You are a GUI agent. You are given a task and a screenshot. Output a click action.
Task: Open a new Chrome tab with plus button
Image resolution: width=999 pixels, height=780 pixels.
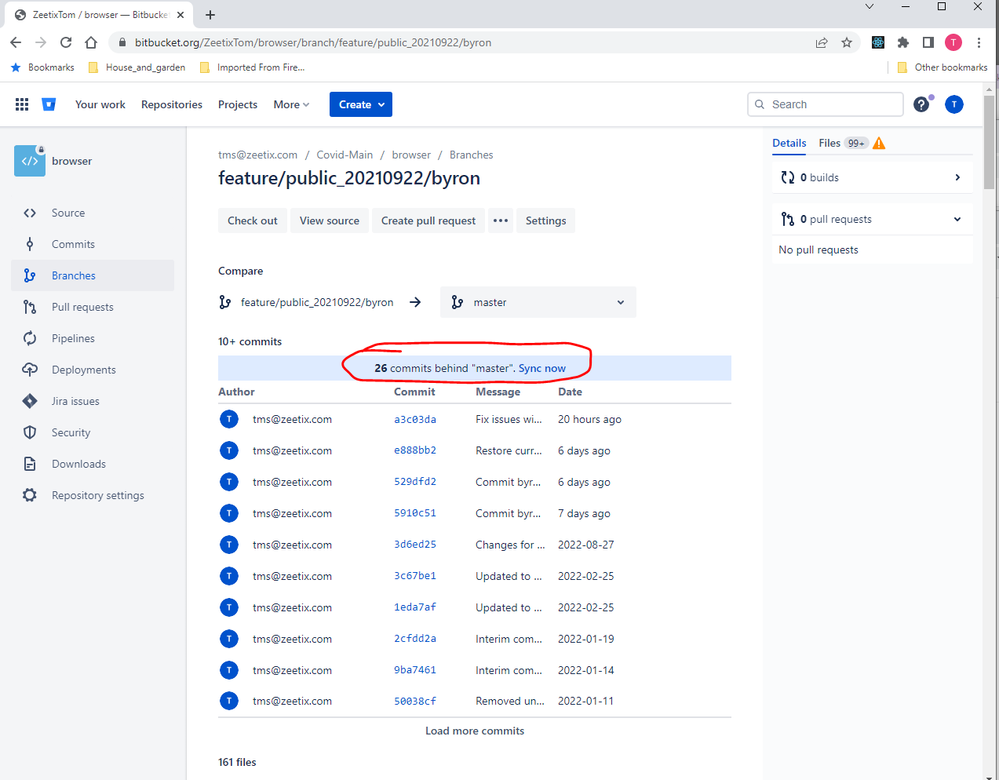[x=210, y=15]
